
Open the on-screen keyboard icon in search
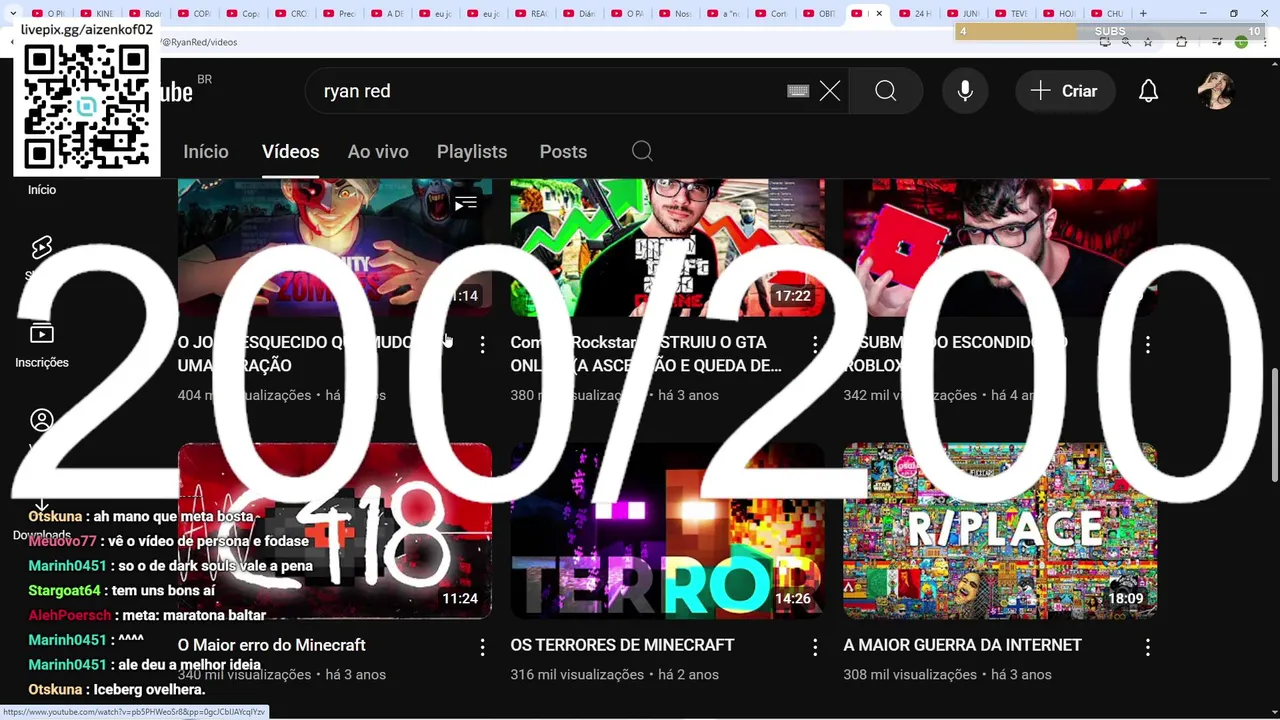pos(798,91)
